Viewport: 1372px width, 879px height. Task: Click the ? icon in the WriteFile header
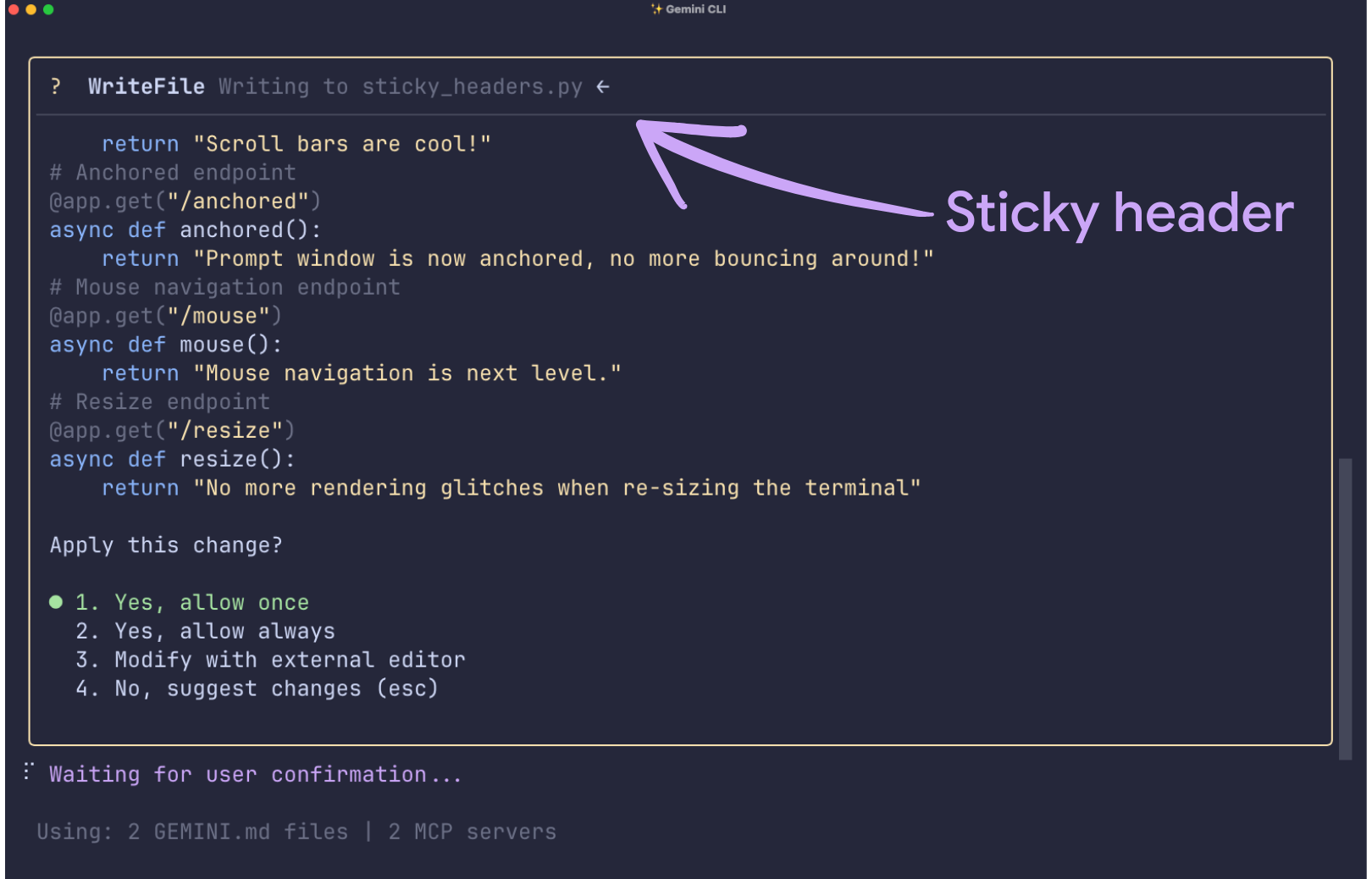click(56, 86)
